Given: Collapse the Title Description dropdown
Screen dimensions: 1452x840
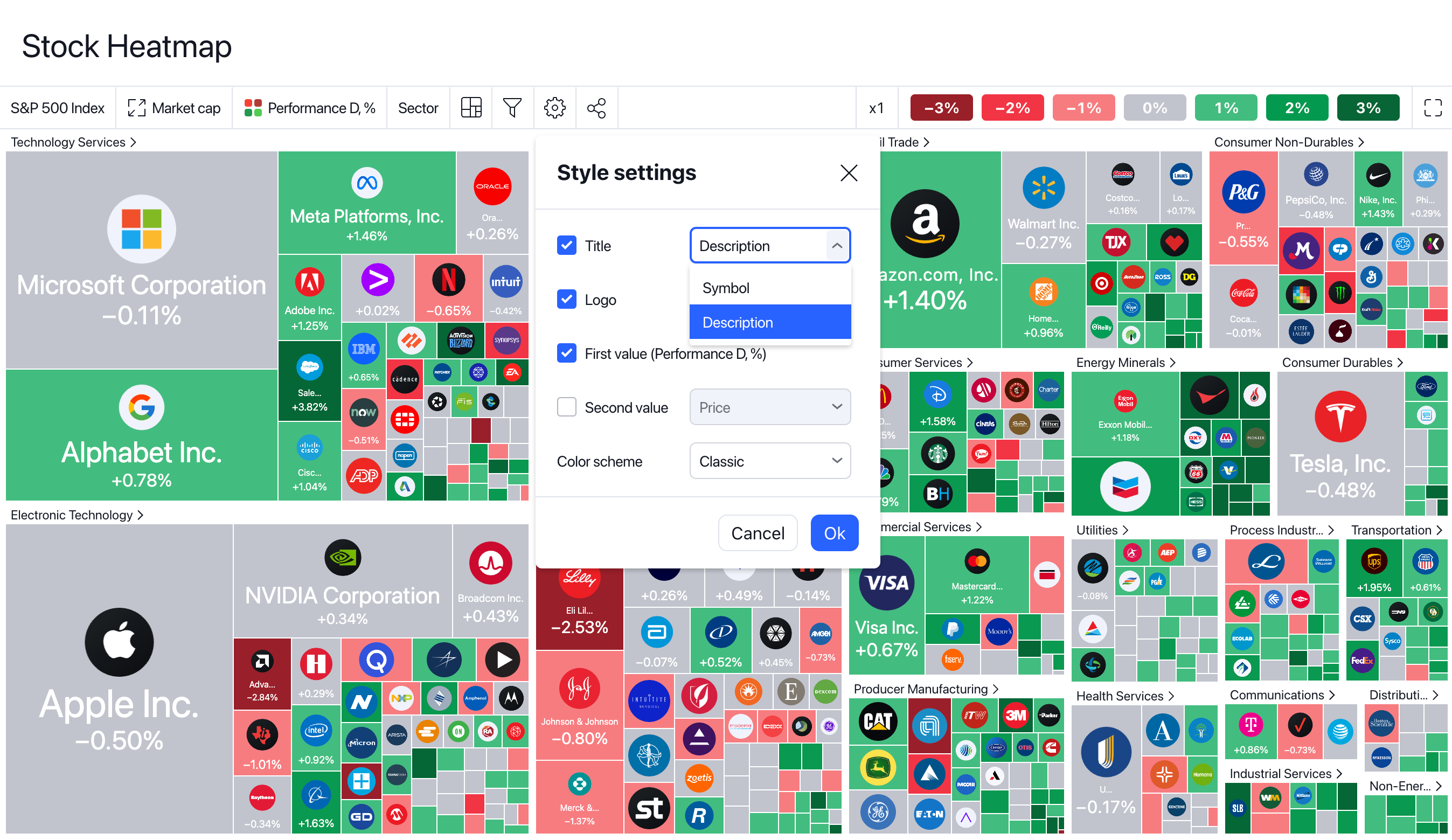Looking at the screenshot, I should coord(836,246).
